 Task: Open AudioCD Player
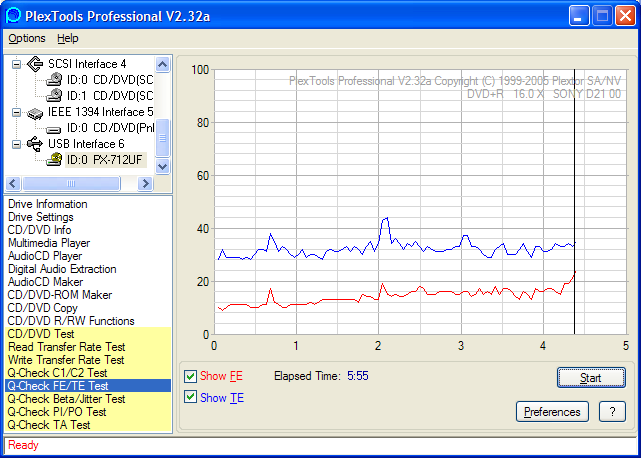coord(45,256)
